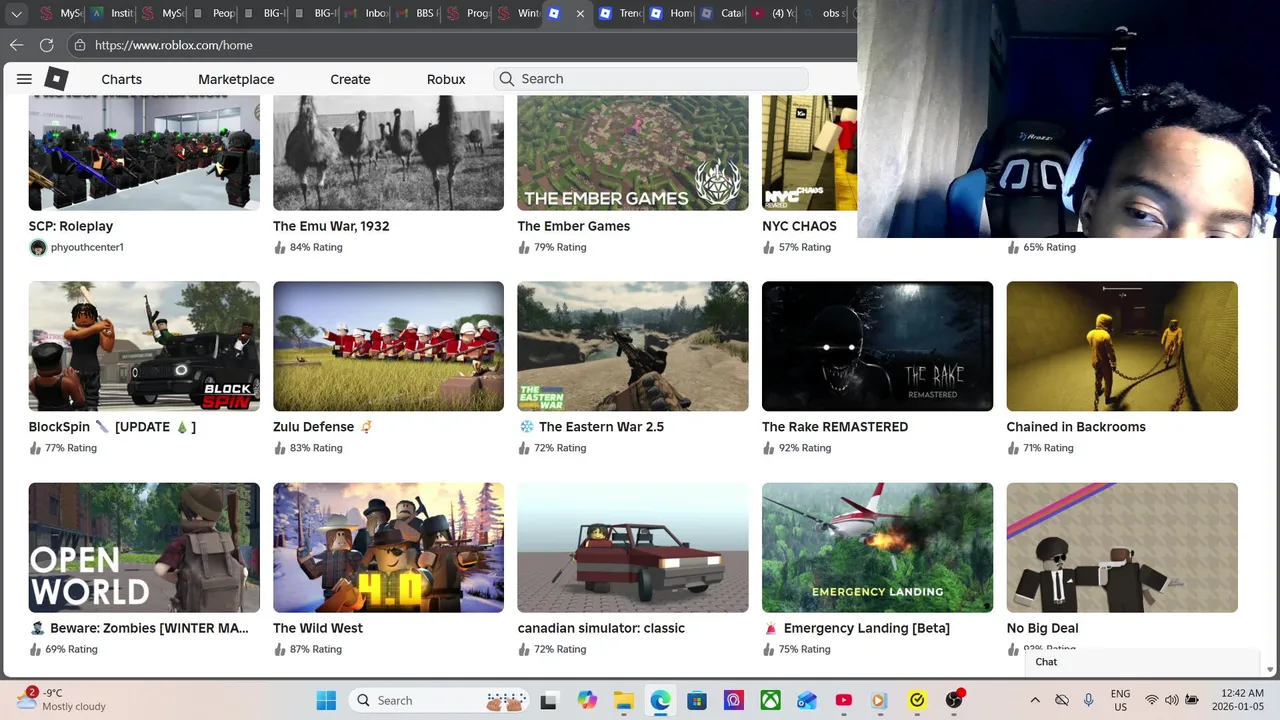
Task: Click the 87% Rating under The Wild West
Action: pyautogui.click(x=316, y=649)
